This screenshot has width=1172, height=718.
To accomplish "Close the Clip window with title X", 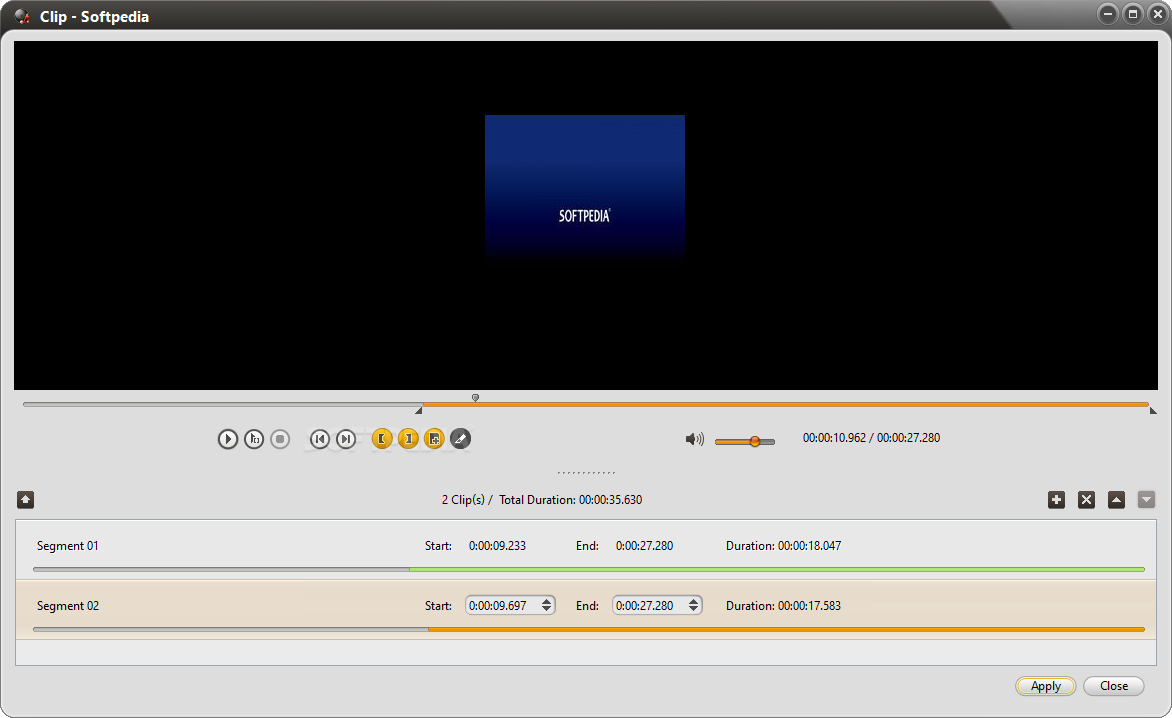I will tap(1158, 14).
